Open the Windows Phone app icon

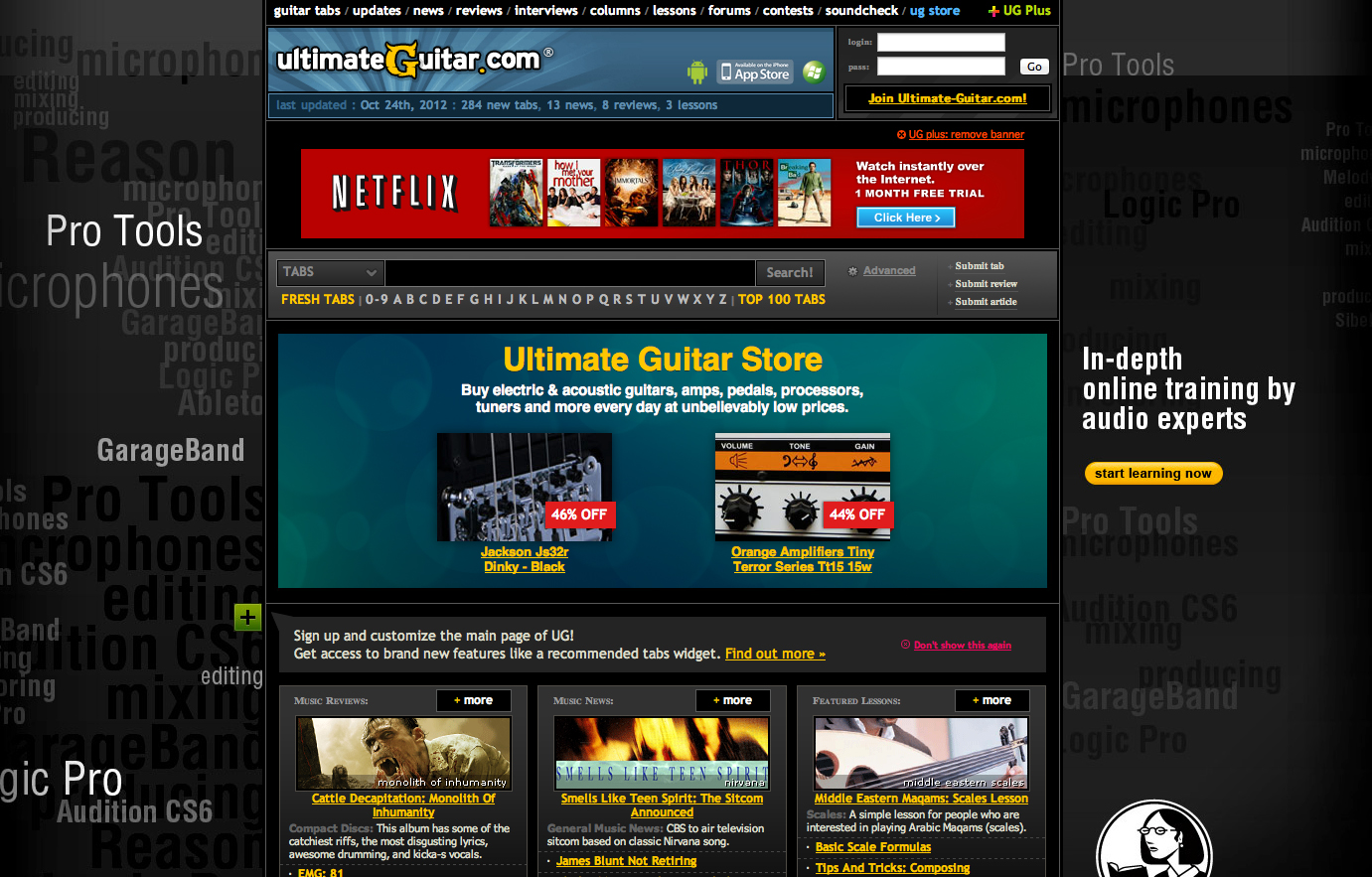[x=814, y=72]
